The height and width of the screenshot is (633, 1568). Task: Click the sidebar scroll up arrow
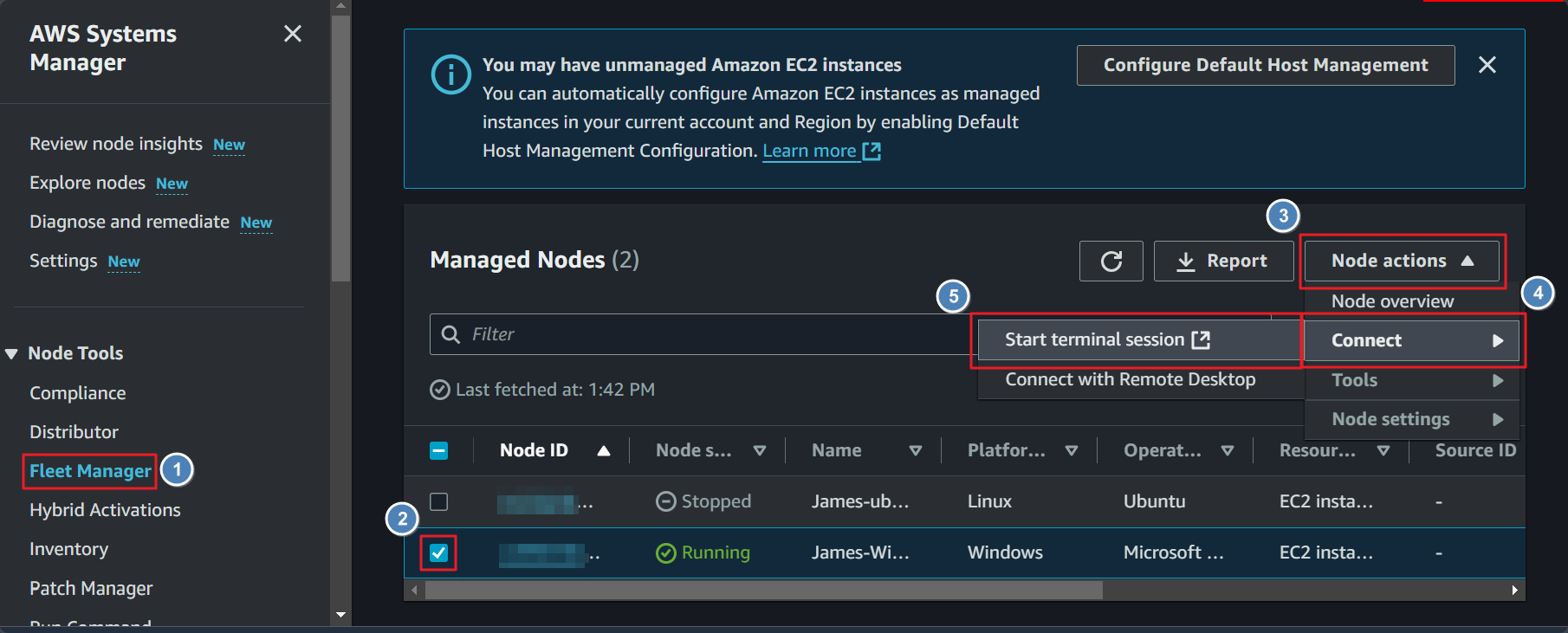click(x=340, y=6)
